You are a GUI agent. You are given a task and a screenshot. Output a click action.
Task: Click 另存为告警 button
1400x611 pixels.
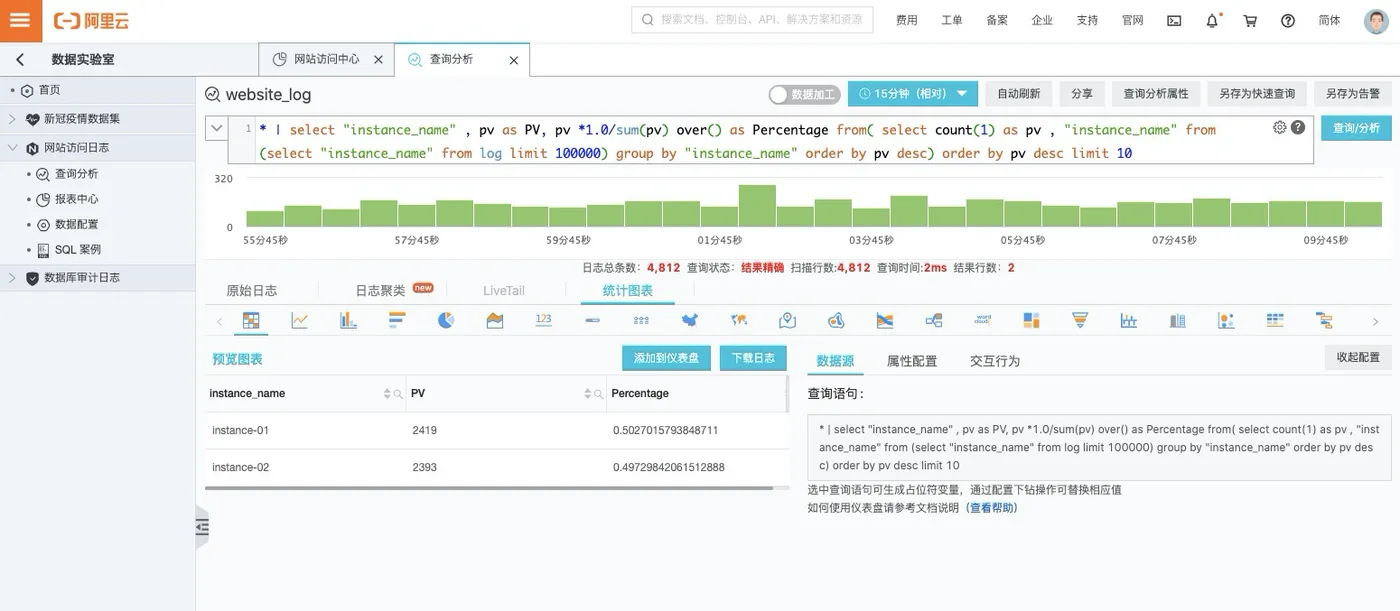click(x=1352, y=94)
